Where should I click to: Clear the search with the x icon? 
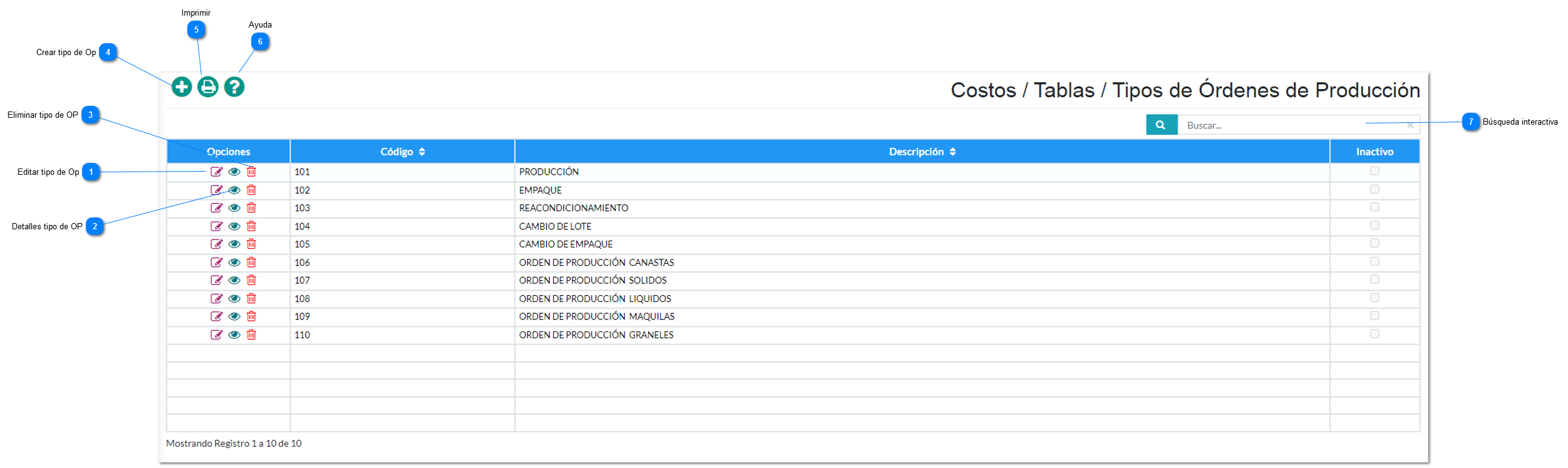pos(1410,125)
